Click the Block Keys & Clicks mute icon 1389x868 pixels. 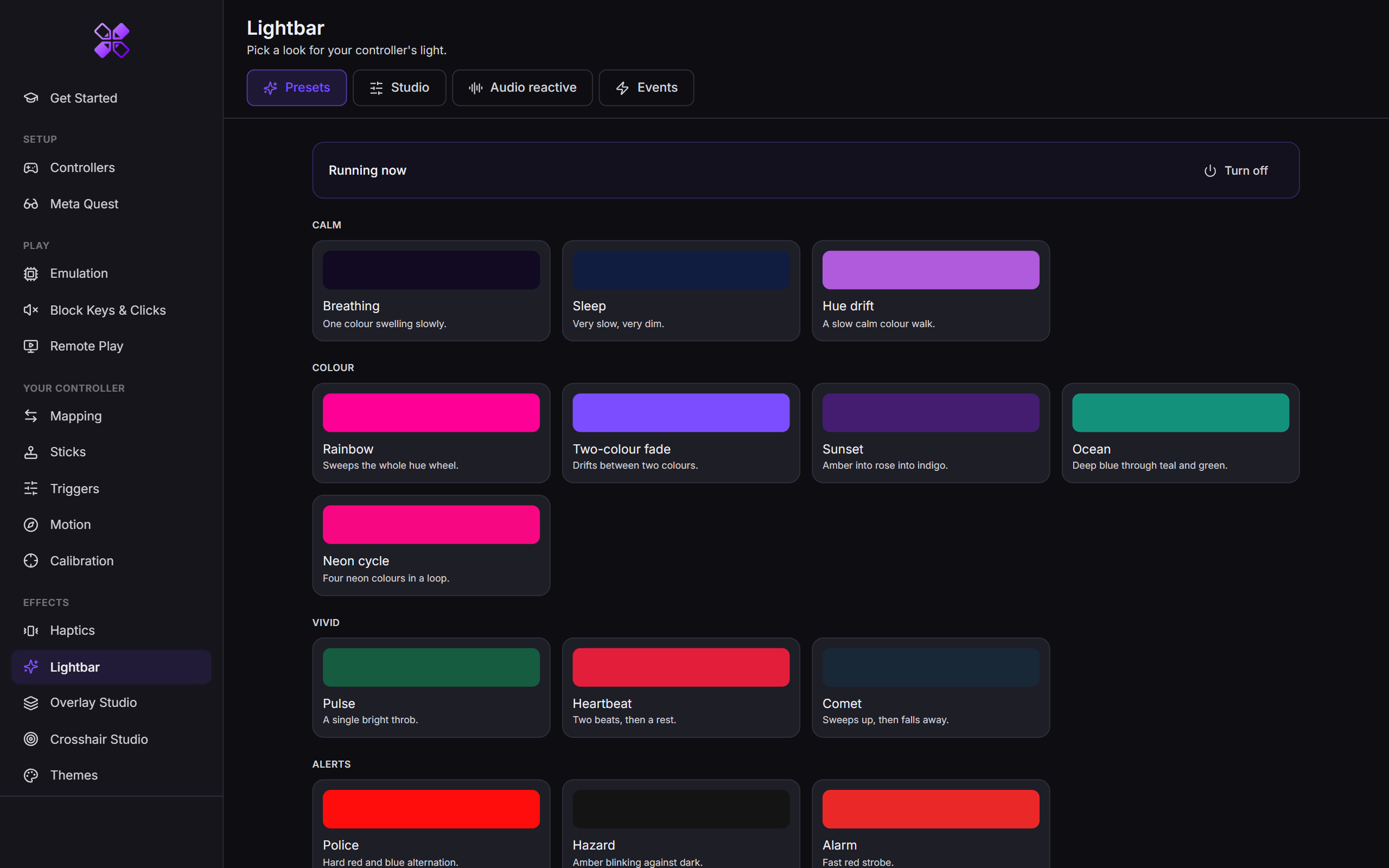tap(31, 310)
